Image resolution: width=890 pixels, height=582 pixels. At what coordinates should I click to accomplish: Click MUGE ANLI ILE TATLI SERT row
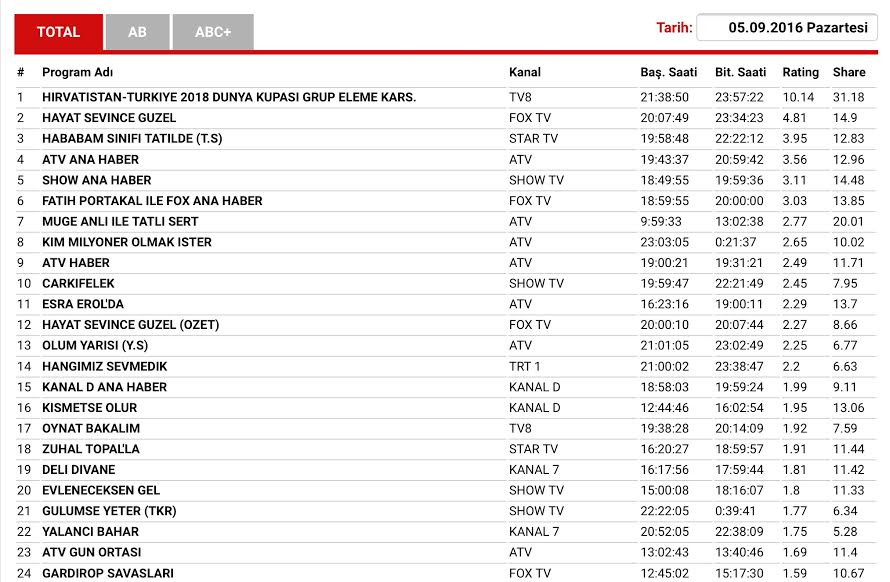click(x=120, y=222)
